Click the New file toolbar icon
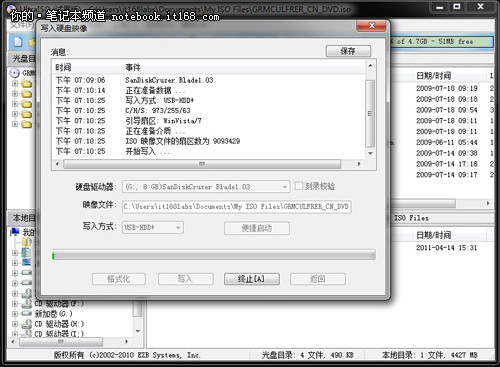Viewport: 500px width, 367px height. click(18, 42)
